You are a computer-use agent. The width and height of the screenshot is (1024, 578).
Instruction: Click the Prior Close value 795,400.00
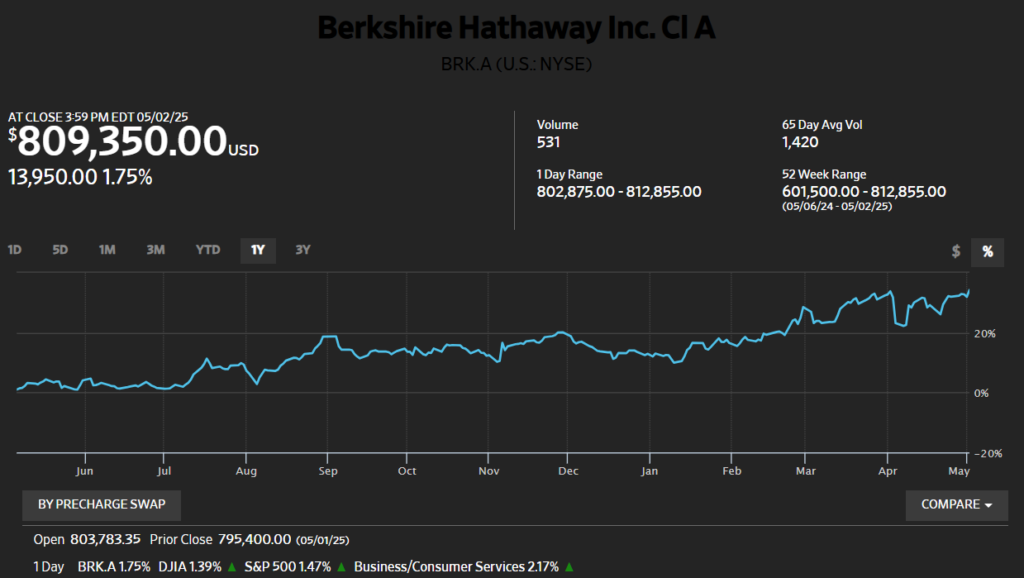point(254,539)
